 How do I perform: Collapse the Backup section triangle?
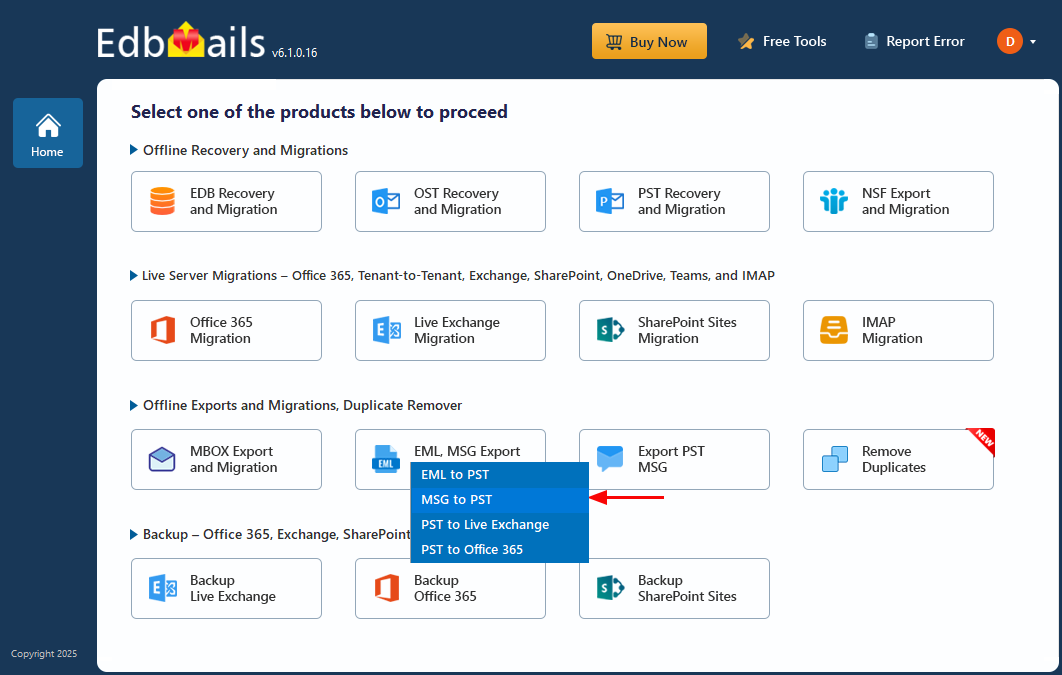133,534
